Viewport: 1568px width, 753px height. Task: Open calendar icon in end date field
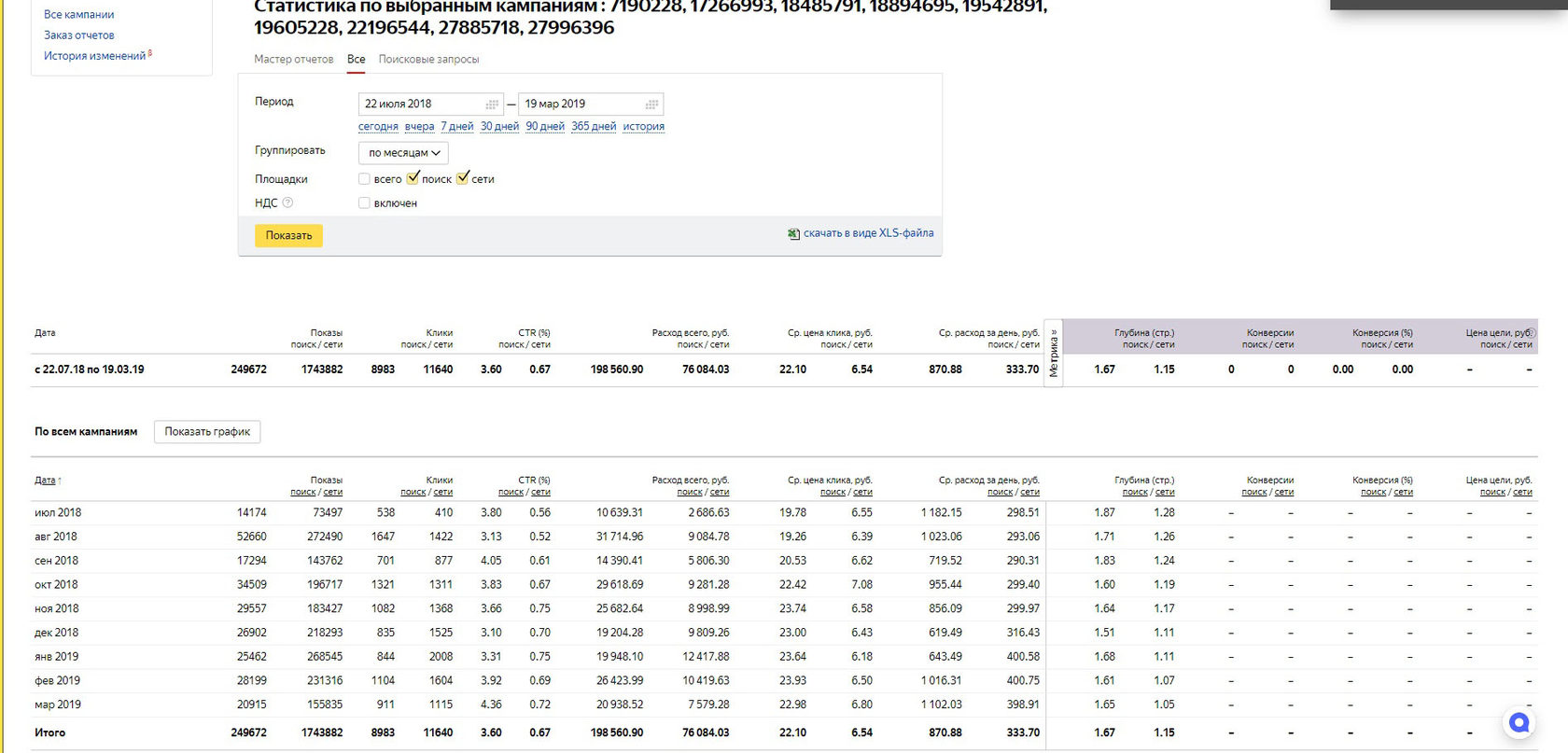[651, 105]
